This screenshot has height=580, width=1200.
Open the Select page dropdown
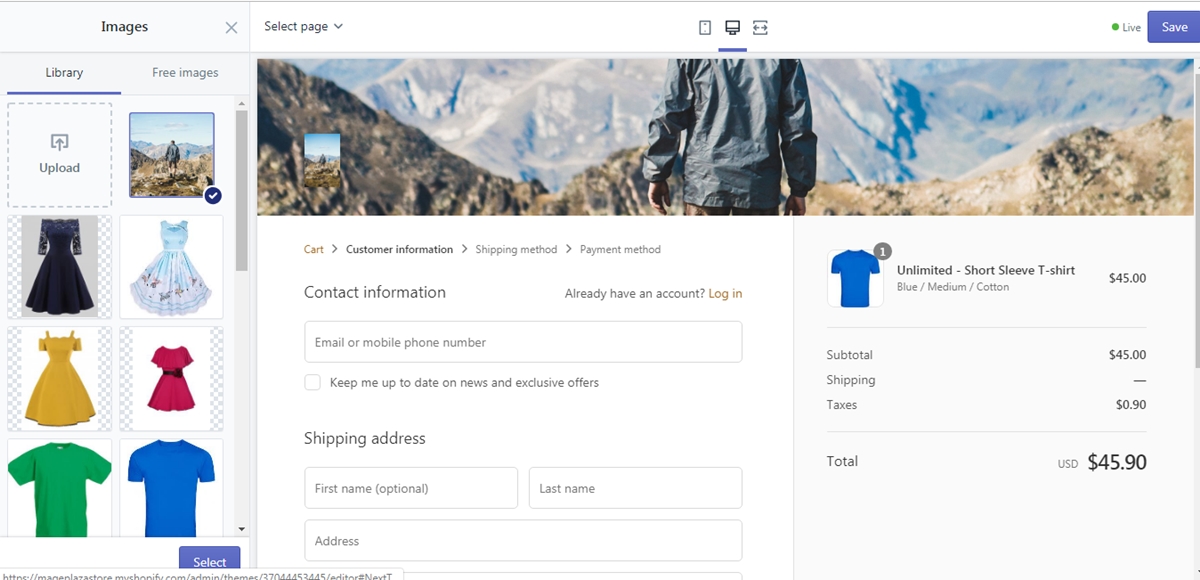click(303, 26)
